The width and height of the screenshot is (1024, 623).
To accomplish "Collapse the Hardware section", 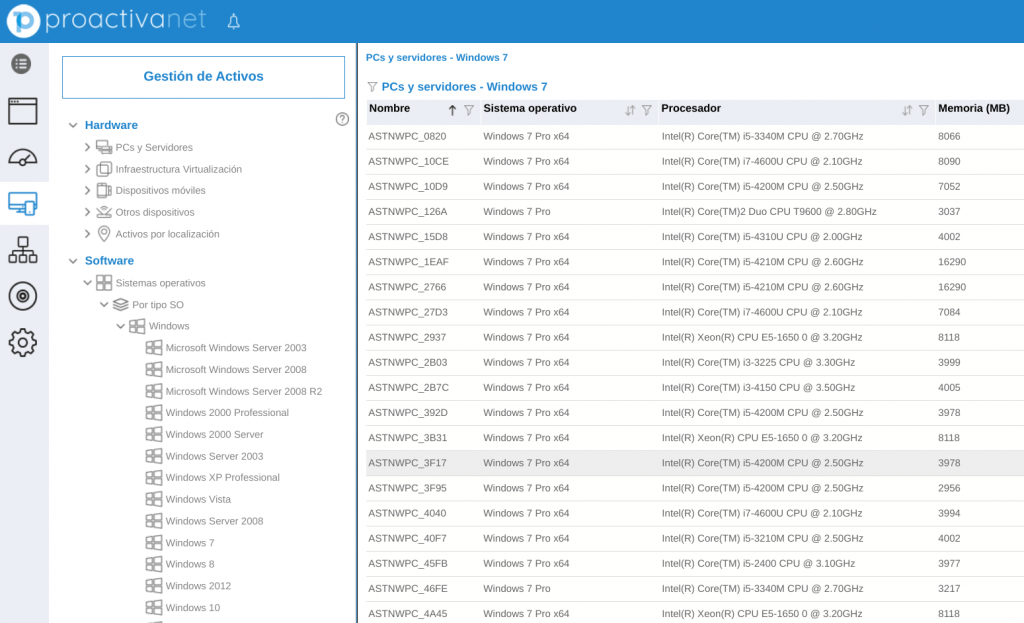I will point(73,125).
